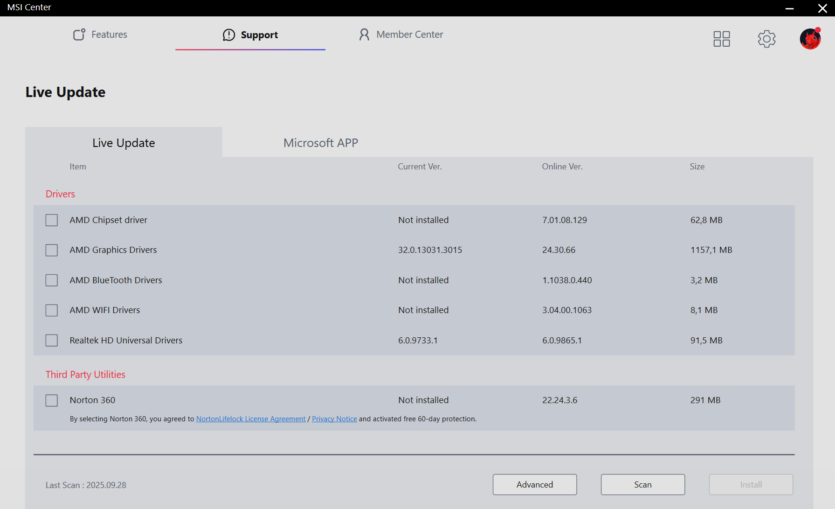Click Norton online version 22.24.3.6
835x509 pixels.
pos(560,400)
